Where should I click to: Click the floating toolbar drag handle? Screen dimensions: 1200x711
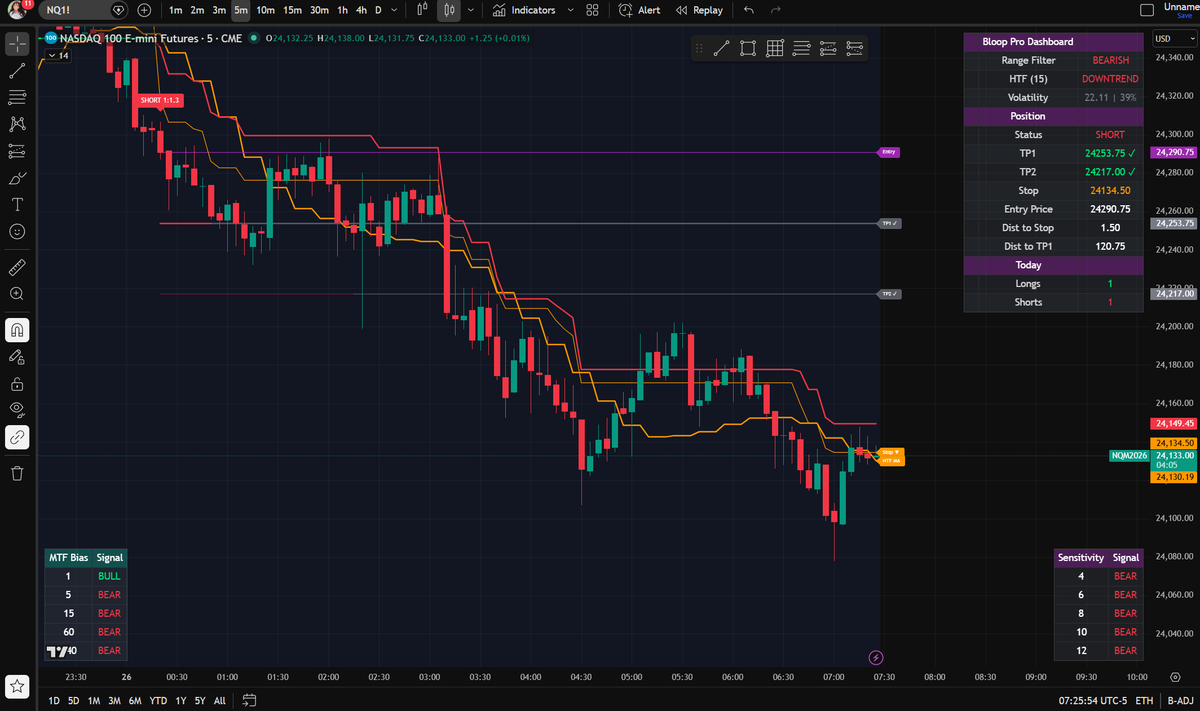(x=700, y=47)
